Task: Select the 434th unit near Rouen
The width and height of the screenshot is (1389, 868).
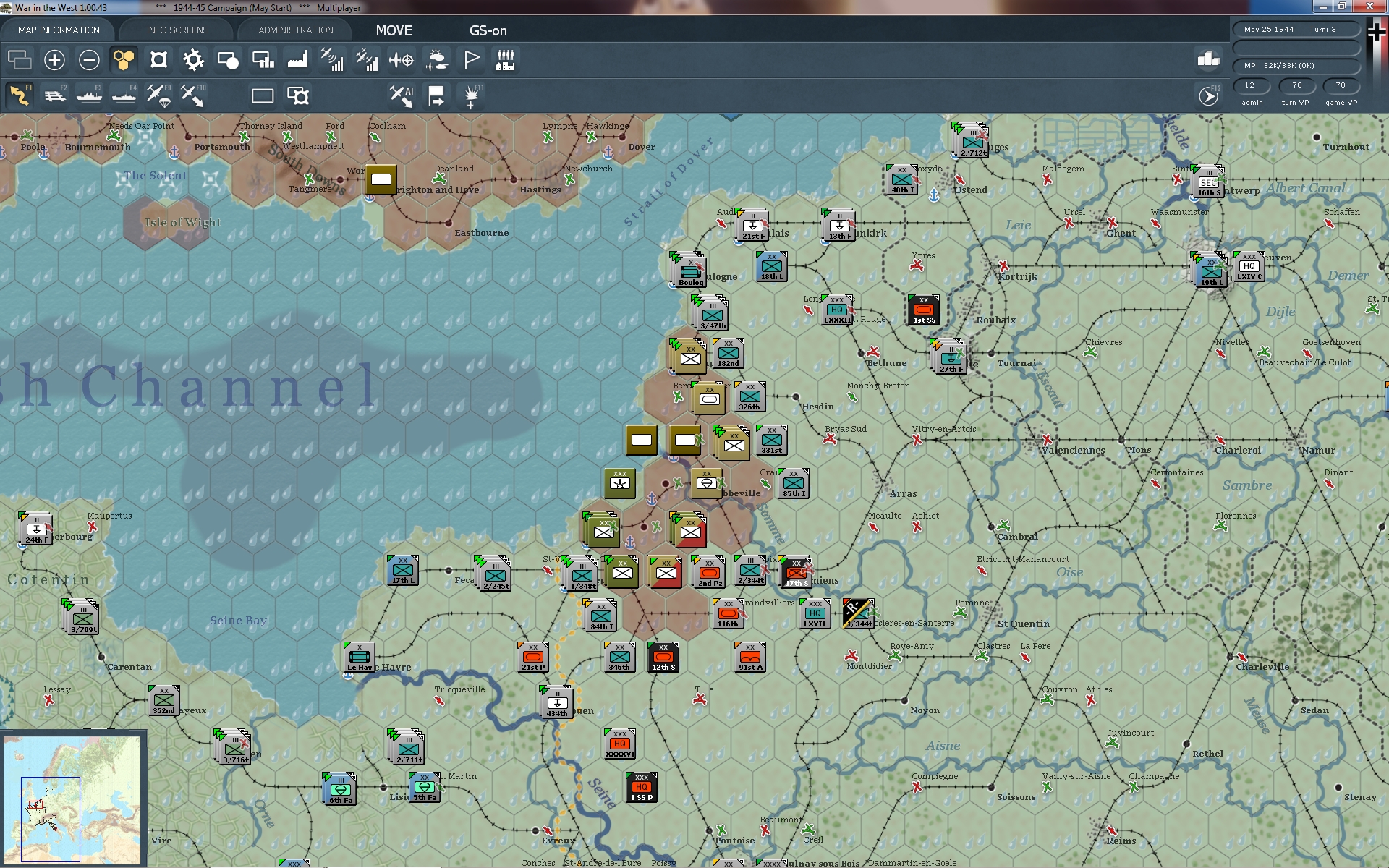Action: (x=558, y=702)
